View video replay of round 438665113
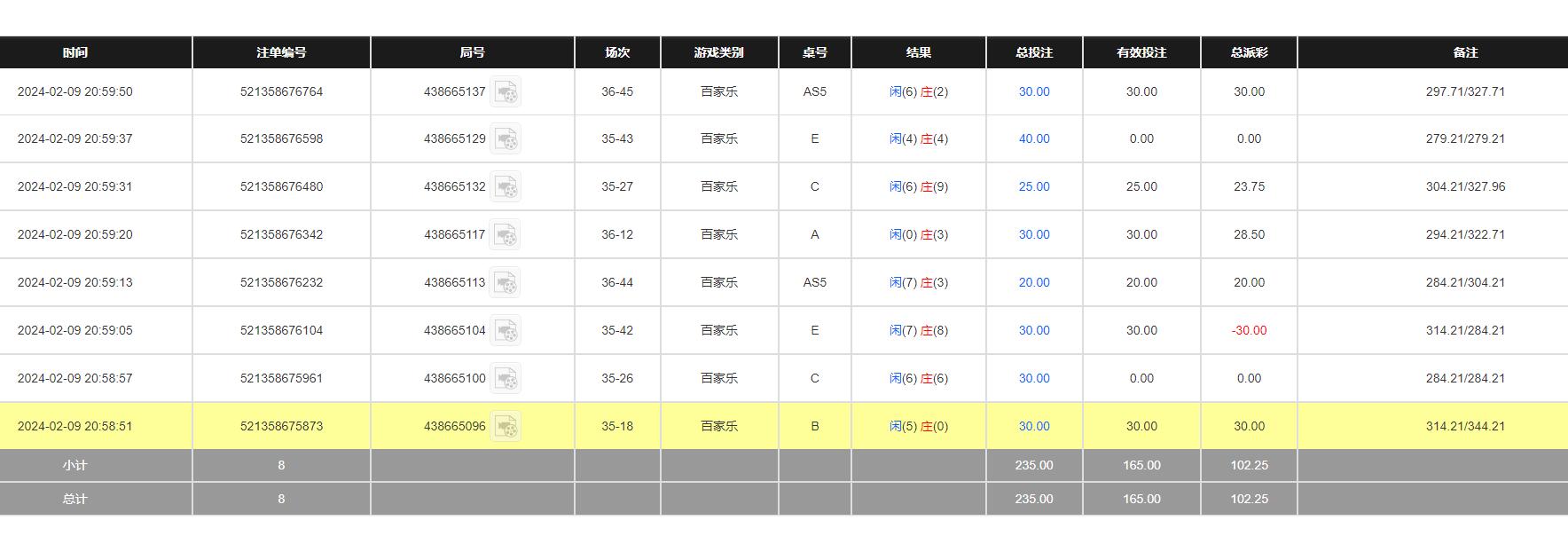The width and height of the screenshot is (1568, 544). point(506,283)
